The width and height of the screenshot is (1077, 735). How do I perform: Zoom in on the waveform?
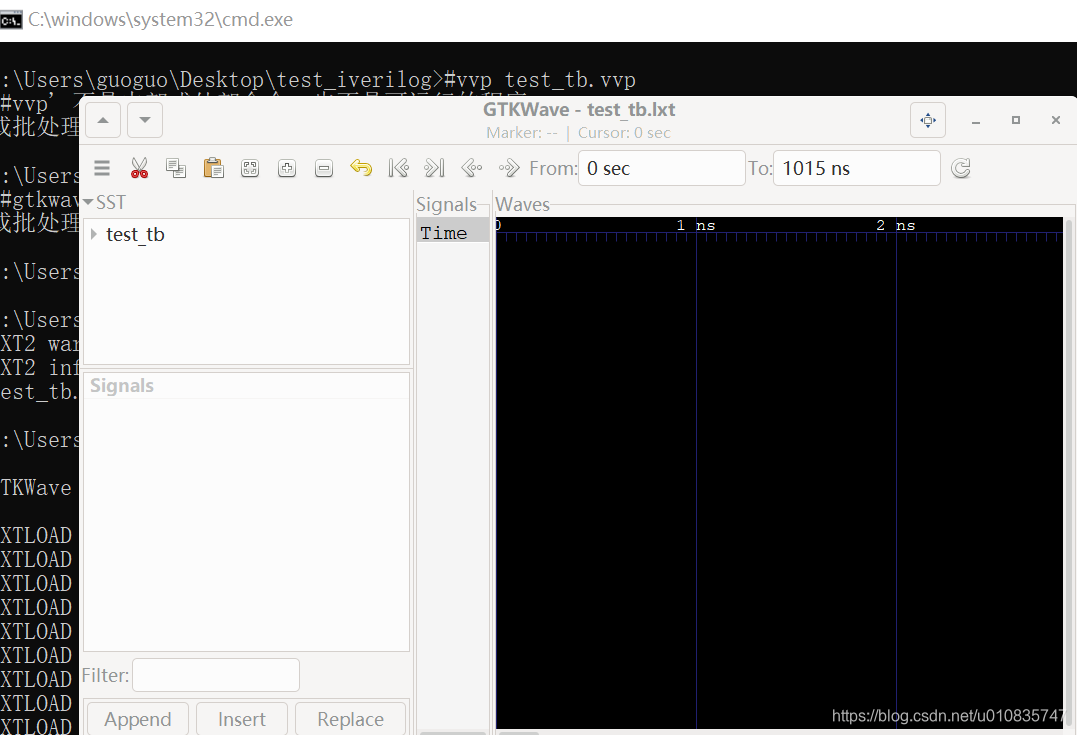click(287, 167)
